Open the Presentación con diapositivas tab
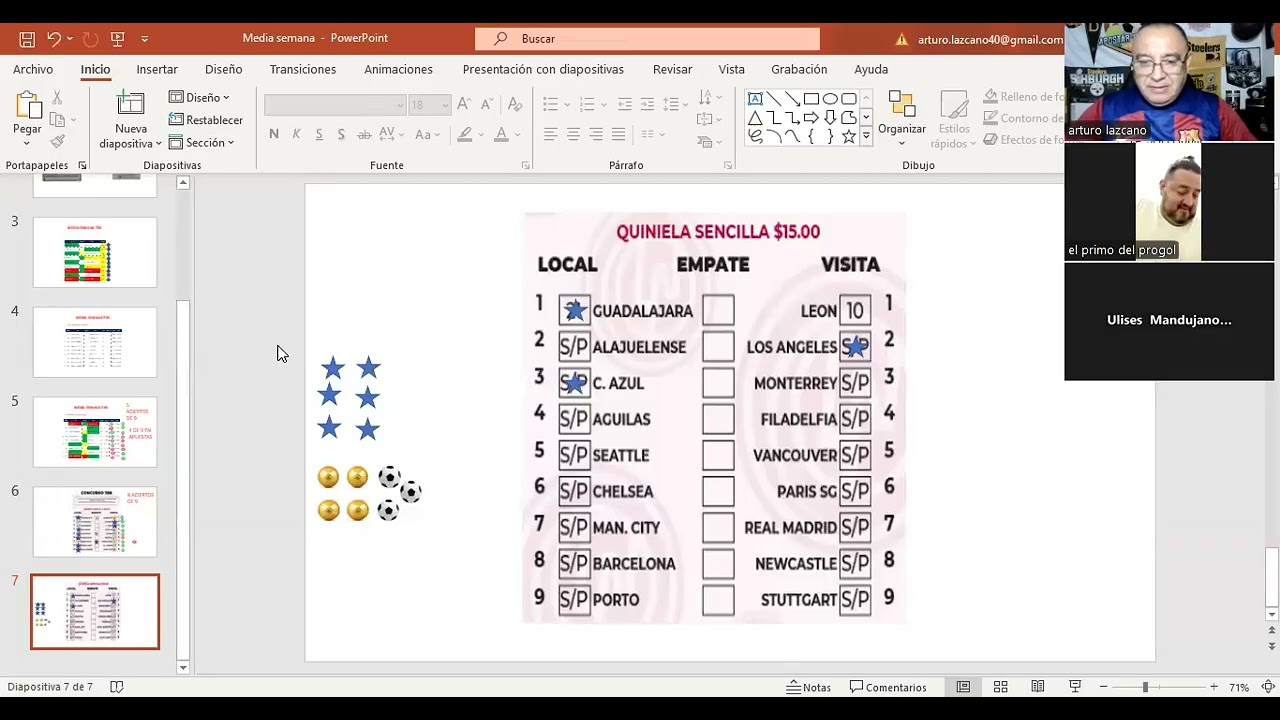1280x720 pixels. click(x=543, y=69)
